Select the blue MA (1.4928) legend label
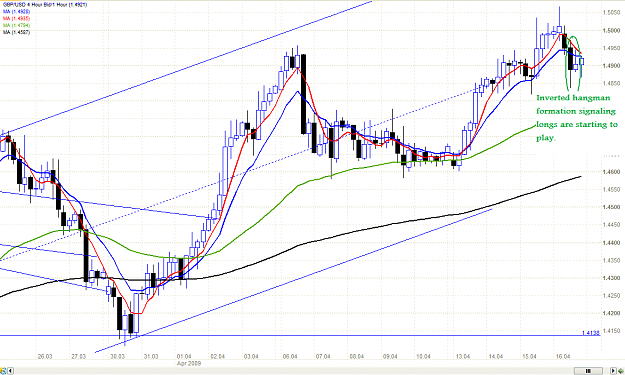Screen dimensions: 625x375 [16, 12]
